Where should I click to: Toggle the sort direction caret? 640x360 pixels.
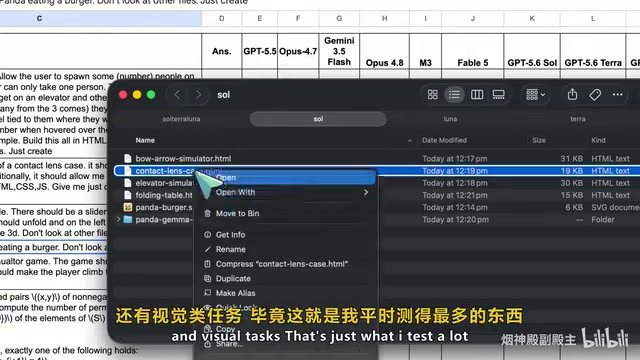409,140
